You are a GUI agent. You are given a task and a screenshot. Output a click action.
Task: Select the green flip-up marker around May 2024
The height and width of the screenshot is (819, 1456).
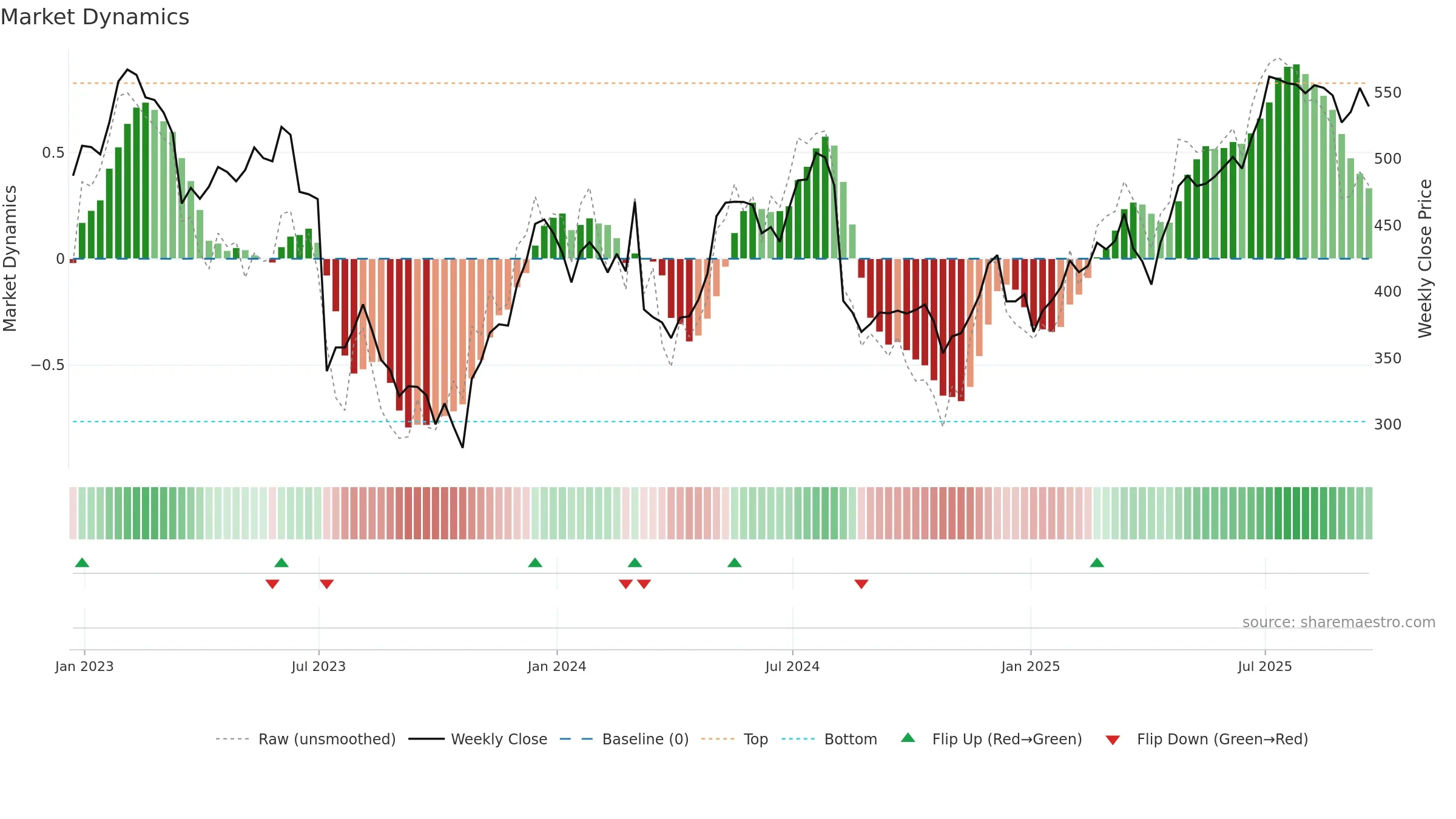coord(735,562)
